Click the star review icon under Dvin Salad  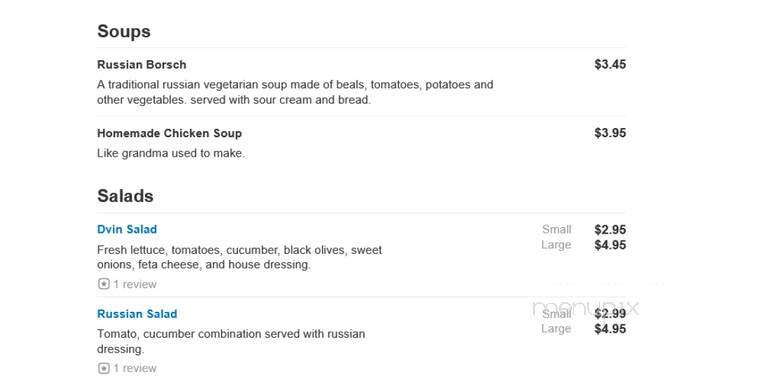coord(103,284)
